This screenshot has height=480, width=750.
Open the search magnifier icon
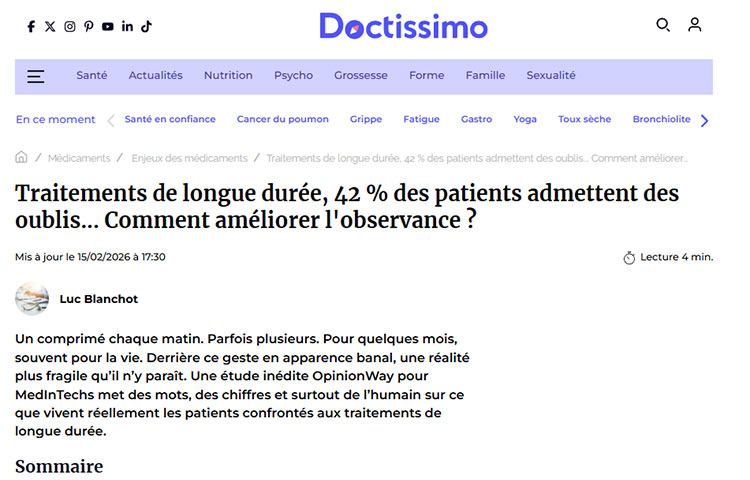pos(663,25)
